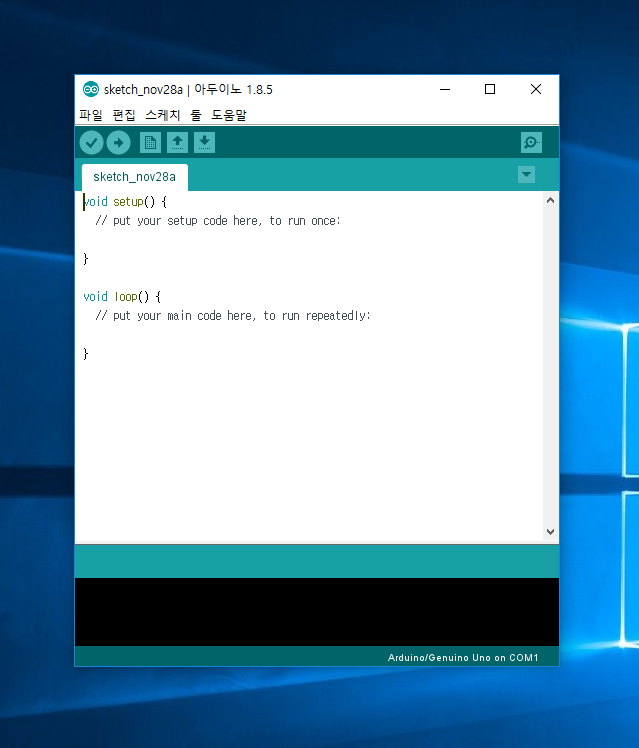This screenshot has height=748, width=639.
Task: Click editor scrollbar down arrow
Action: coord(550,531)
